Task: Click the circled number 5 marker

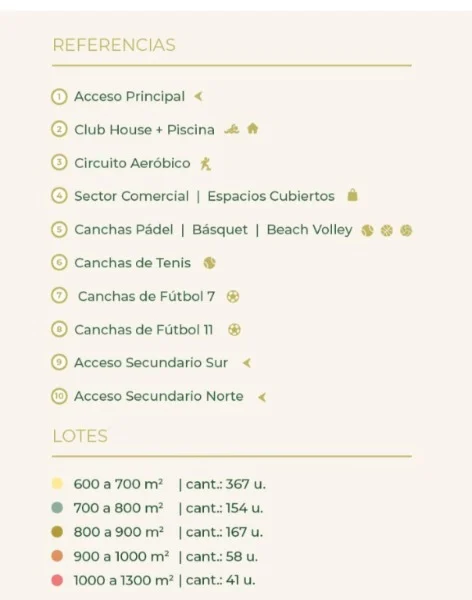Action: click(59, 230)
